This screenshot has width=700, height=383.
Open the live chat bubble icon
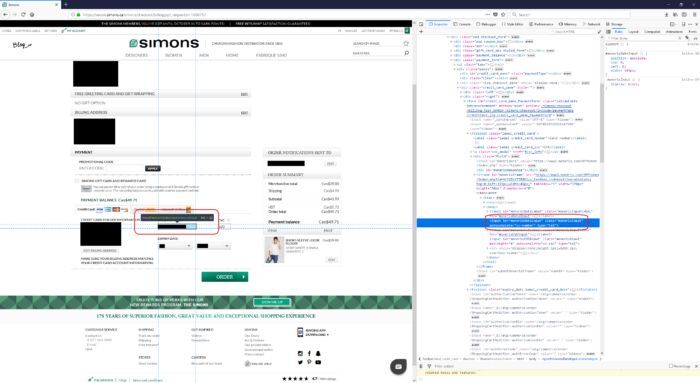click(x=398, y=366)
